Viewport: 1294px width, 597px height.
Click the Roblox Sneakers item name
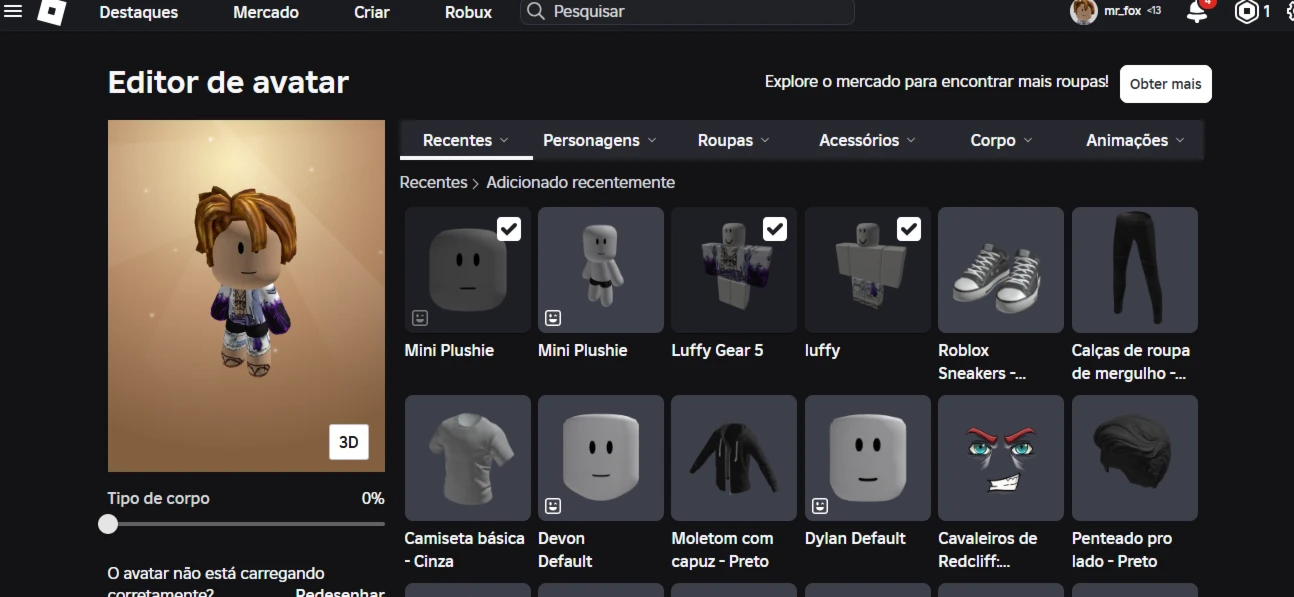982,362
